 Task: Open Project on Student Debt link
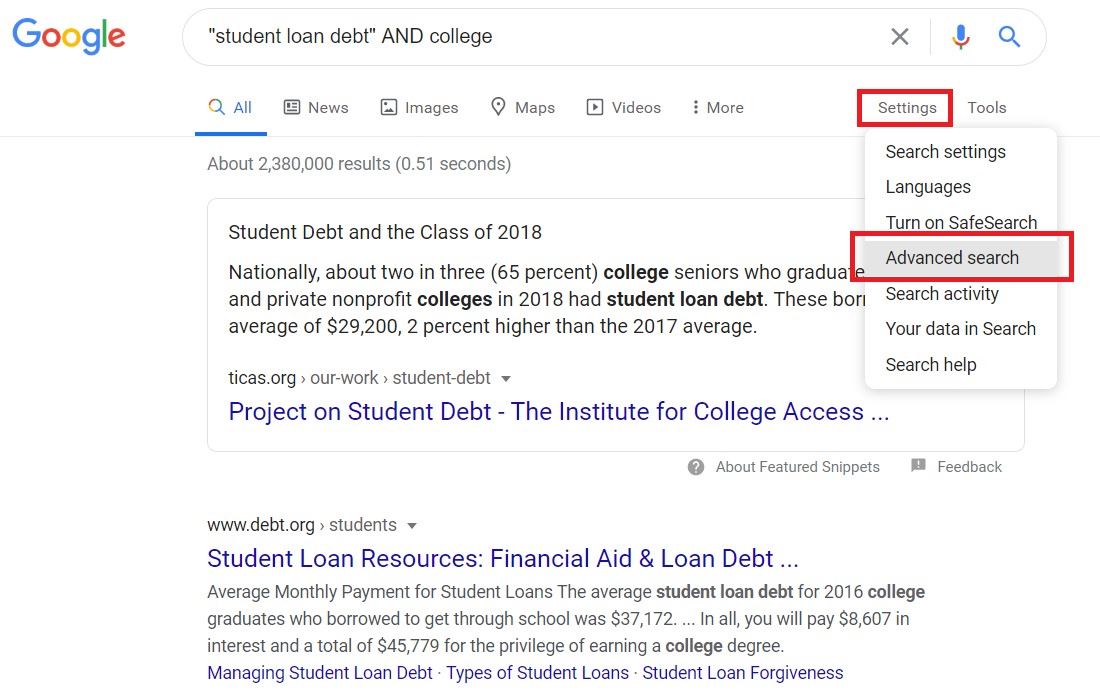[x=558, y=412]
